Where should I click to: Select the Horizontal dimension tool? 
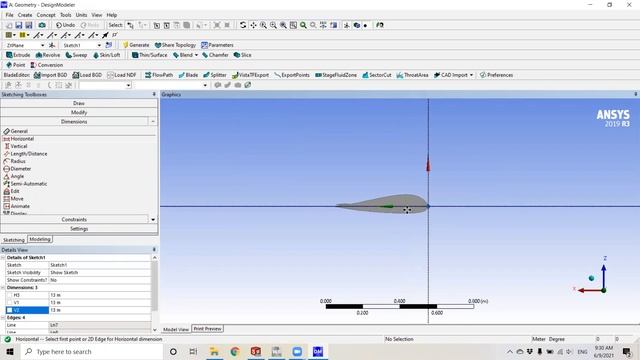[x=19, y=139]
